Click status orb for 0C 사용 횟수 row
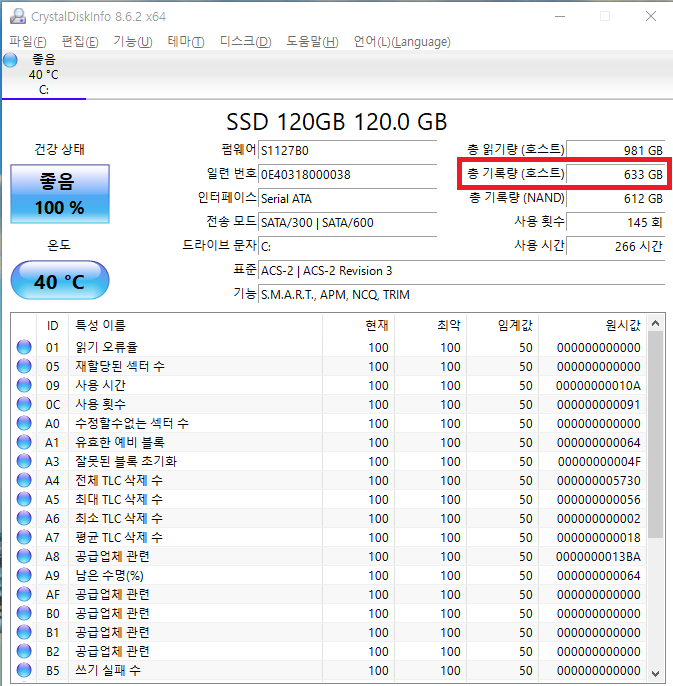 (x=24, y=404)
